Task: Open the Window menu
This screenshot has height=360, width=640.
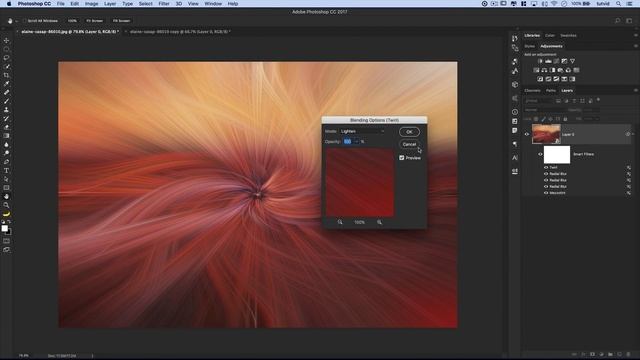Action: point(213,4)
